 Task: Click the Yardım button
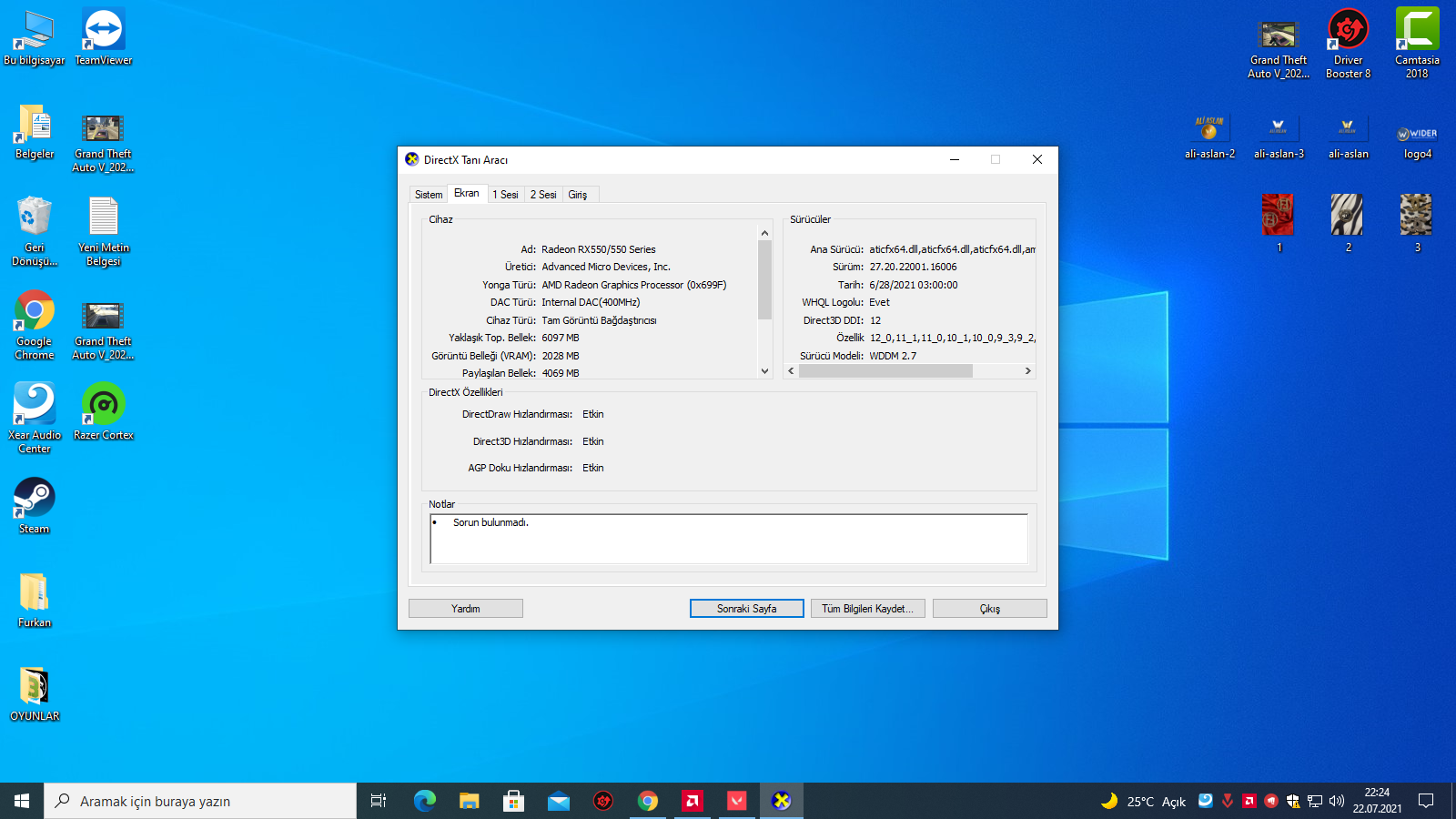click(x=466, y=609)
